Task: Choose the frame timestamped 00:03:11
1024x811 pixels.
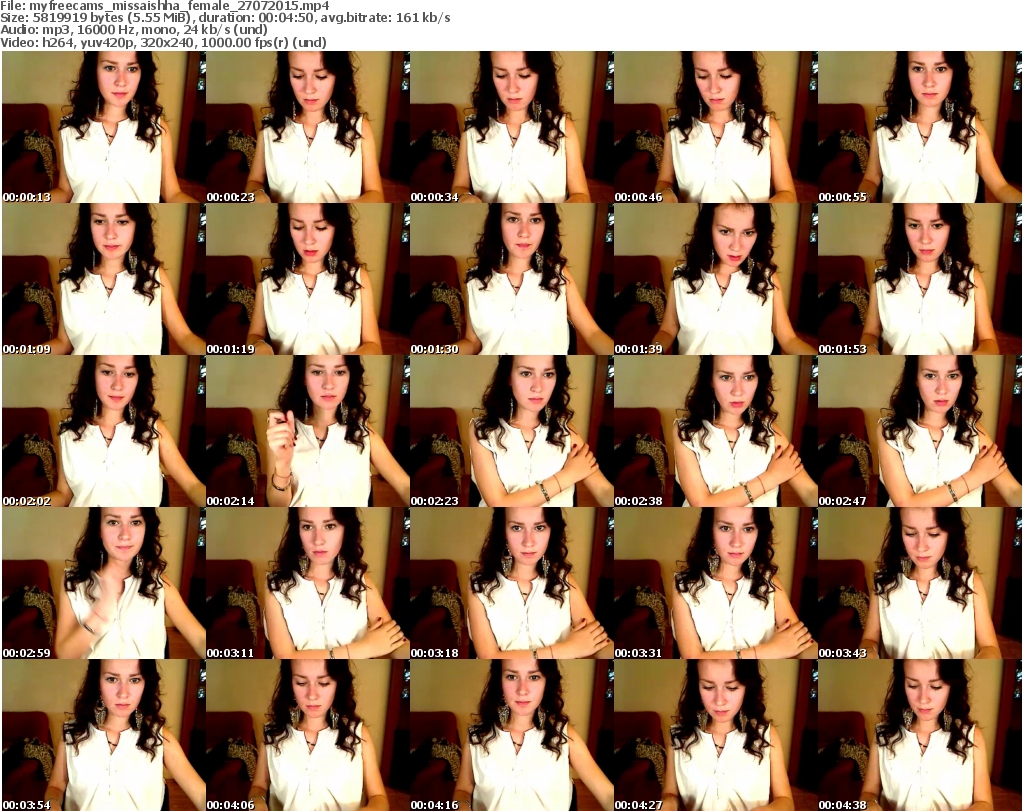Action: tap(308, 583)
